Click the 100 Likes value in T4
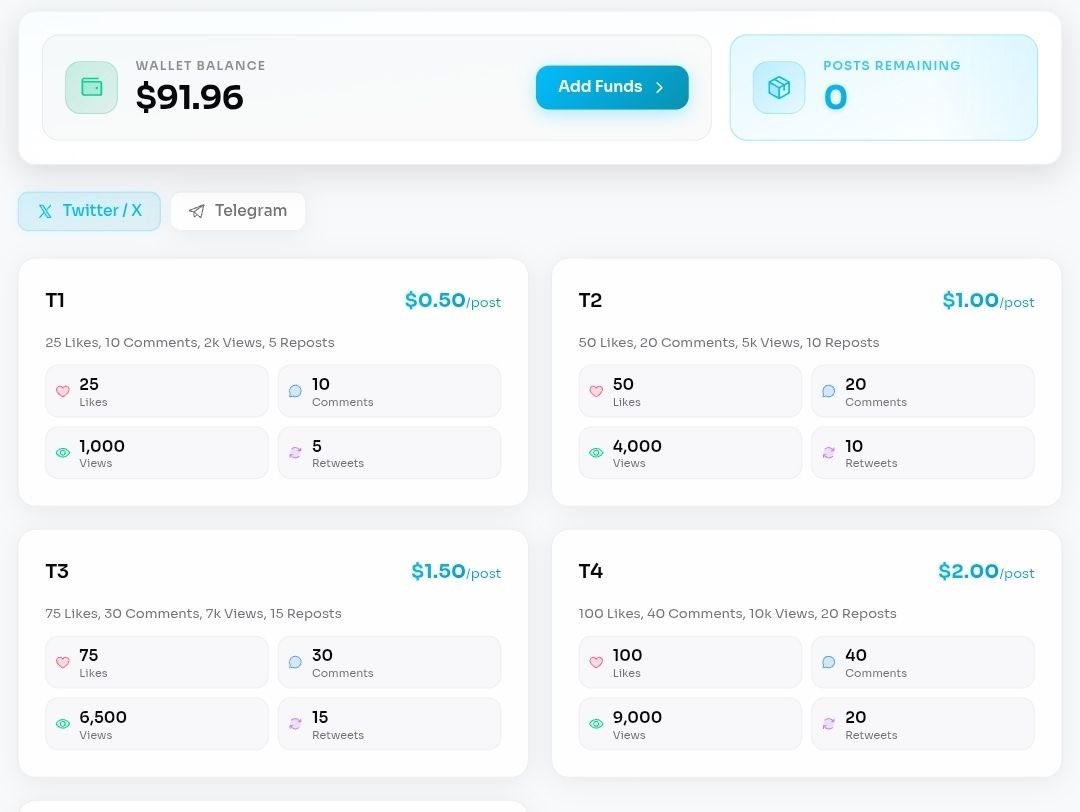Viewport: 1080px width, 812px height. (627, 656)
